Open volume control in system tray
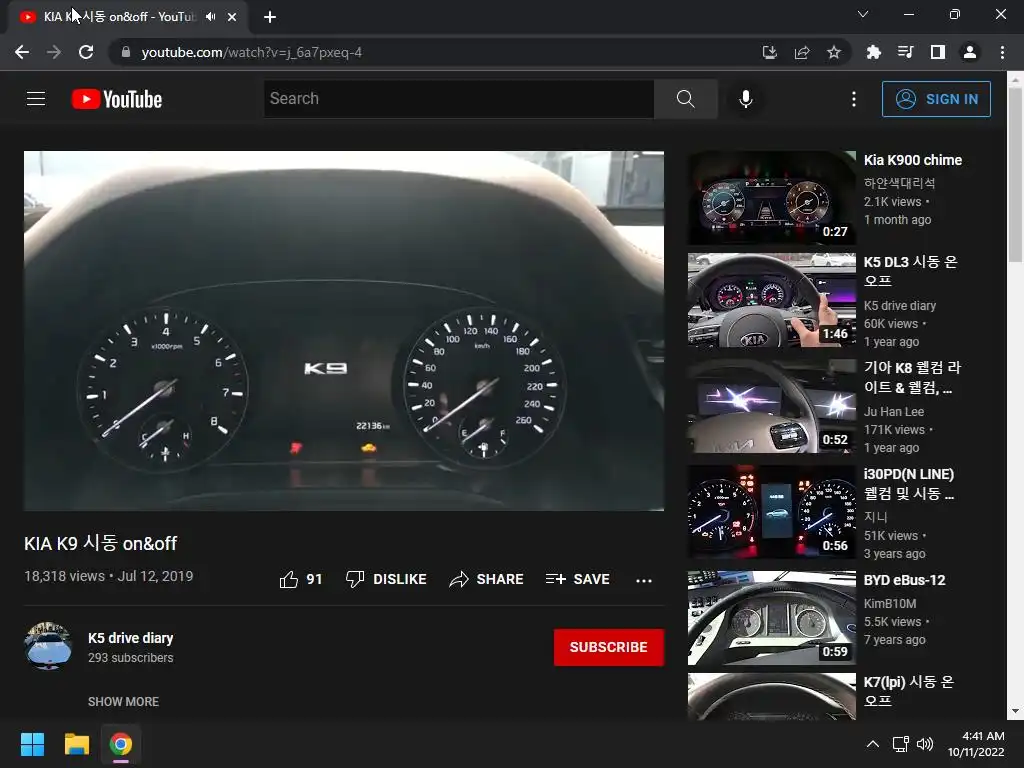The height and width of the screenshot is (768, 1024). (925, 744)
